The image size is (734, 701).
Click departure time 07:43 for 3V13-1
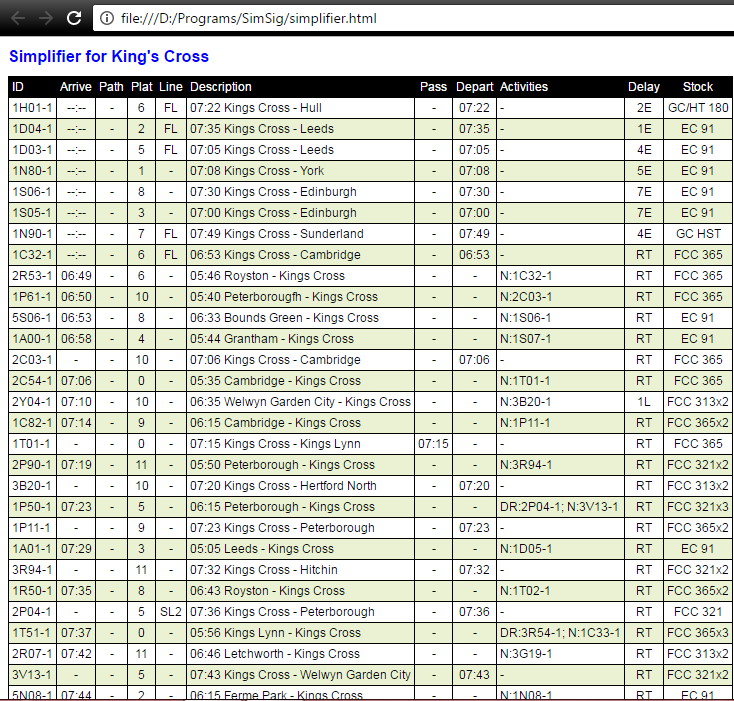click(474, 675)
